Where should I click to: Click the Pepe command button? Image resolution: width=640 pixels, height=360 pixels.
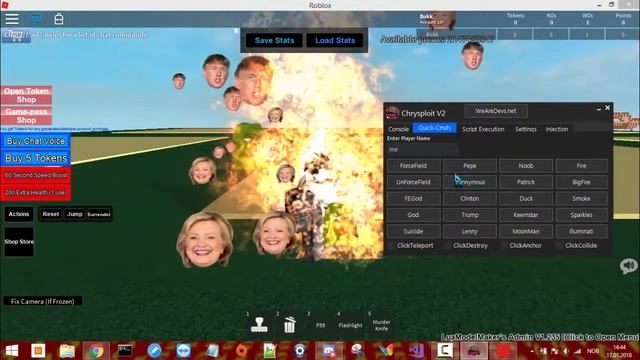point(470,166)
